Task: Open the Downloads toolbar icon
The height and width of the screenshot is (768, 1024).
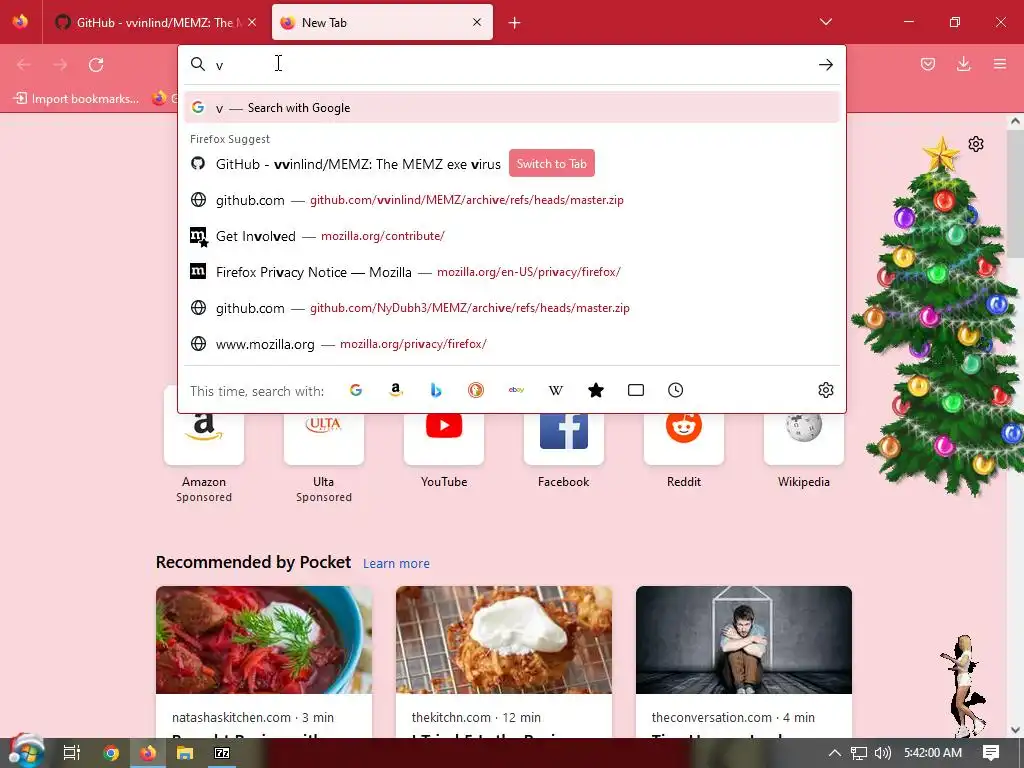Action: click(963, 64)
